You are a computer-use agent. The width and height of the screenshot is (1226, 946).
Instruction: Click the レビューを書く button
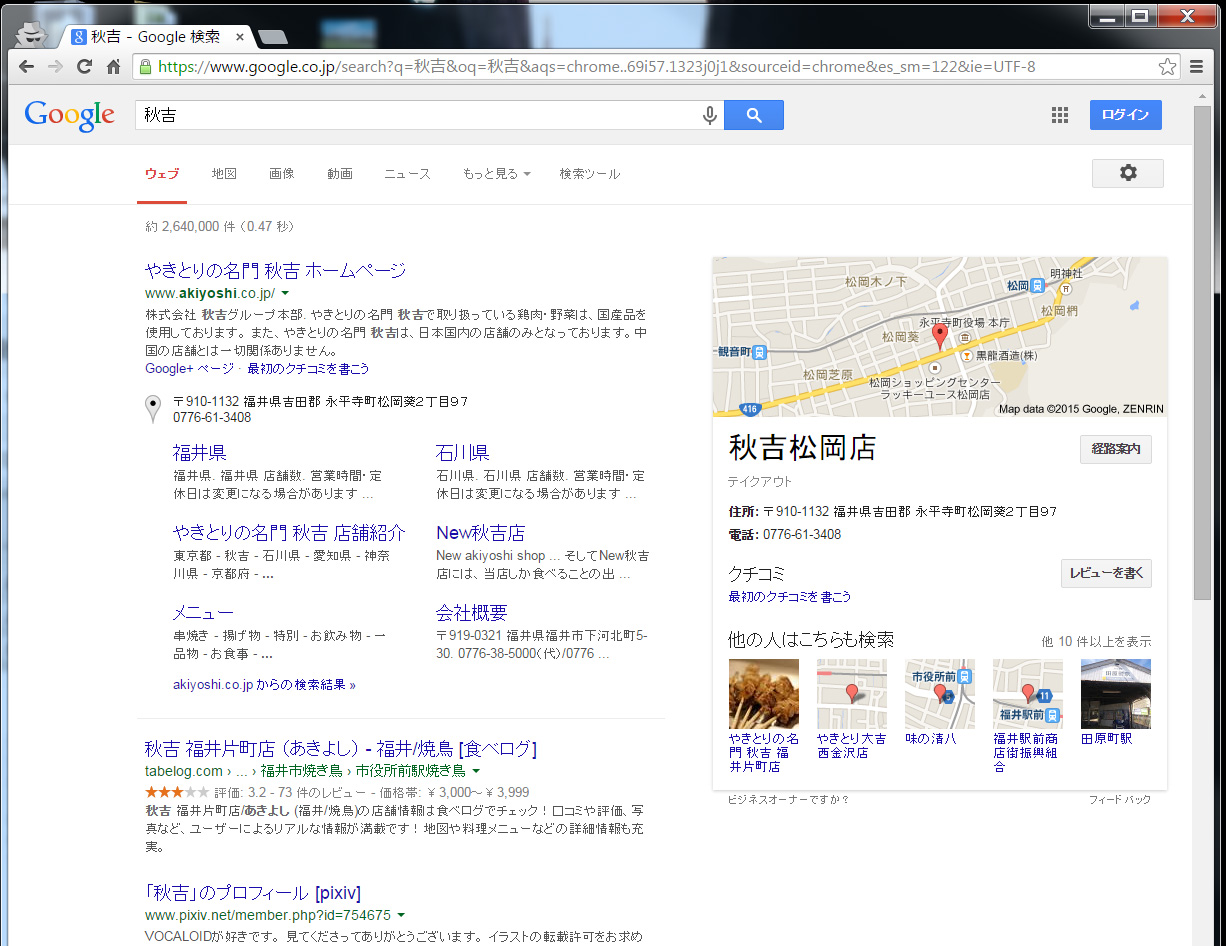click(x=1106, y=573)
